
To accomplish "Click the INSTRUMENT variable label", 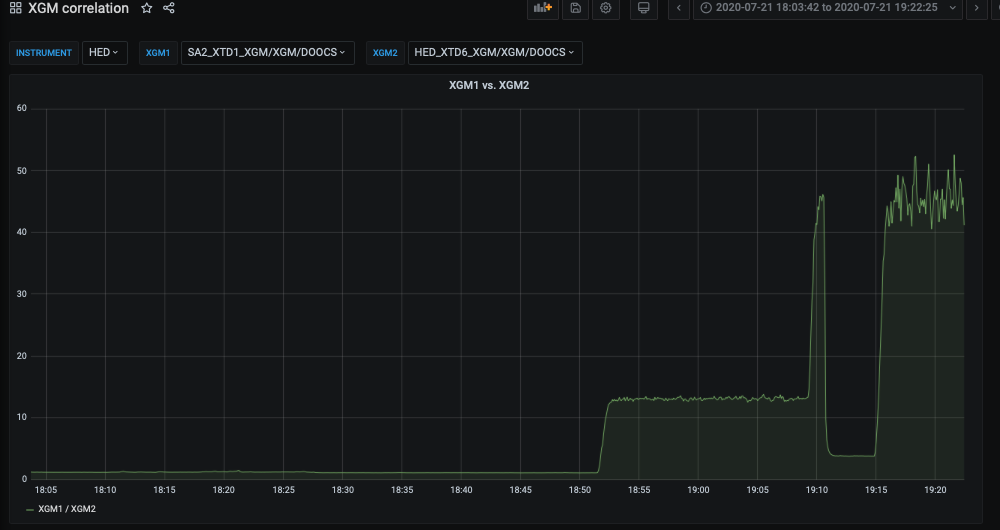I will point(44,53).
